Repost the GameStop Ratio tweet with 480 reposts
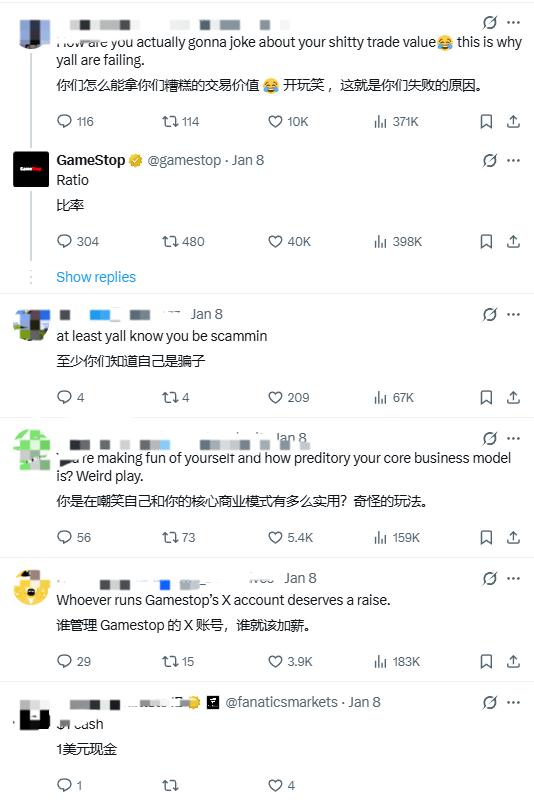This screenshot has width=534, height=802. [x=183, y=241]
